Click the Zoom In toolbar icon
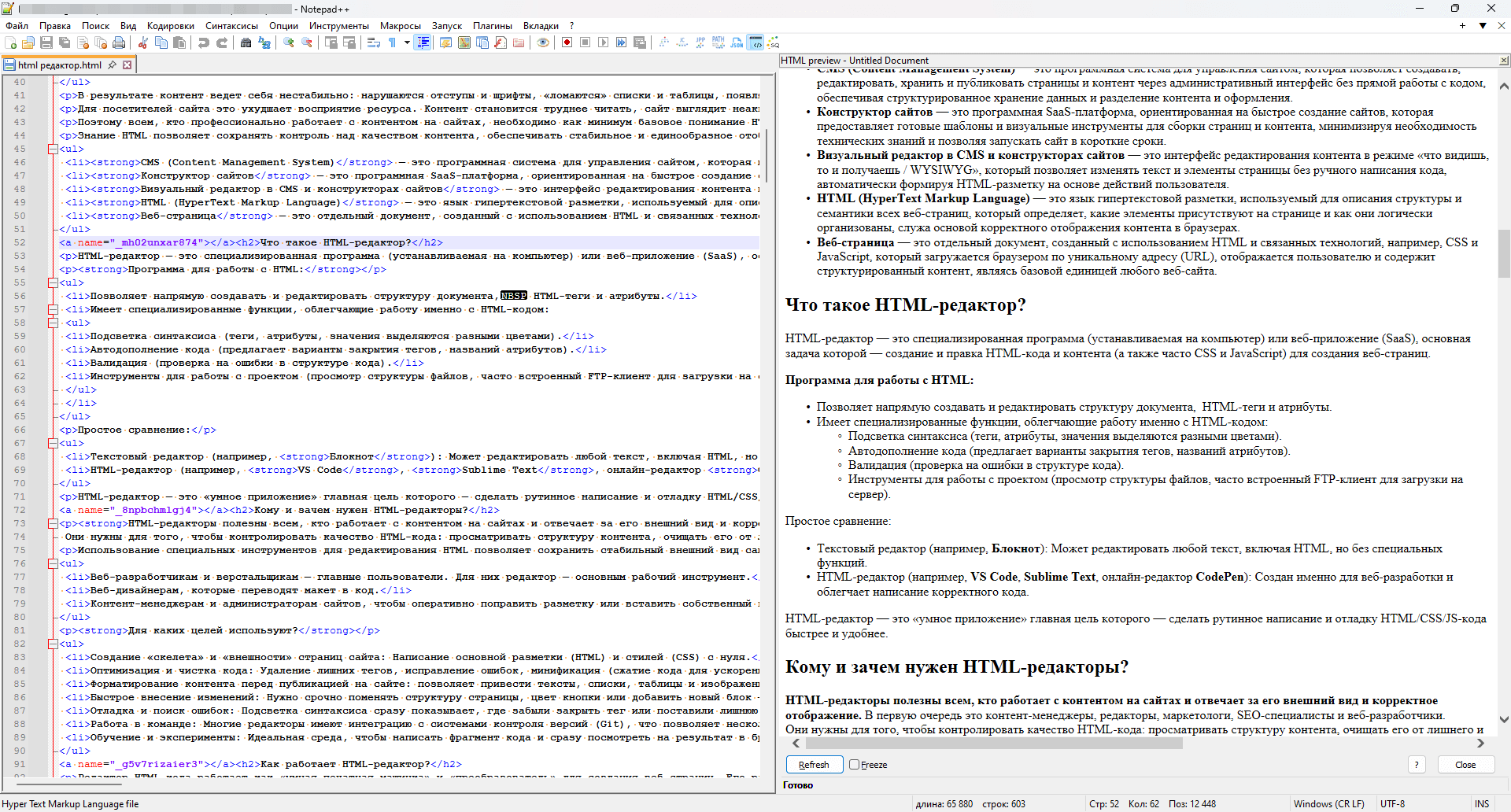The image size is (1511, 812). [x=290, y=42]
